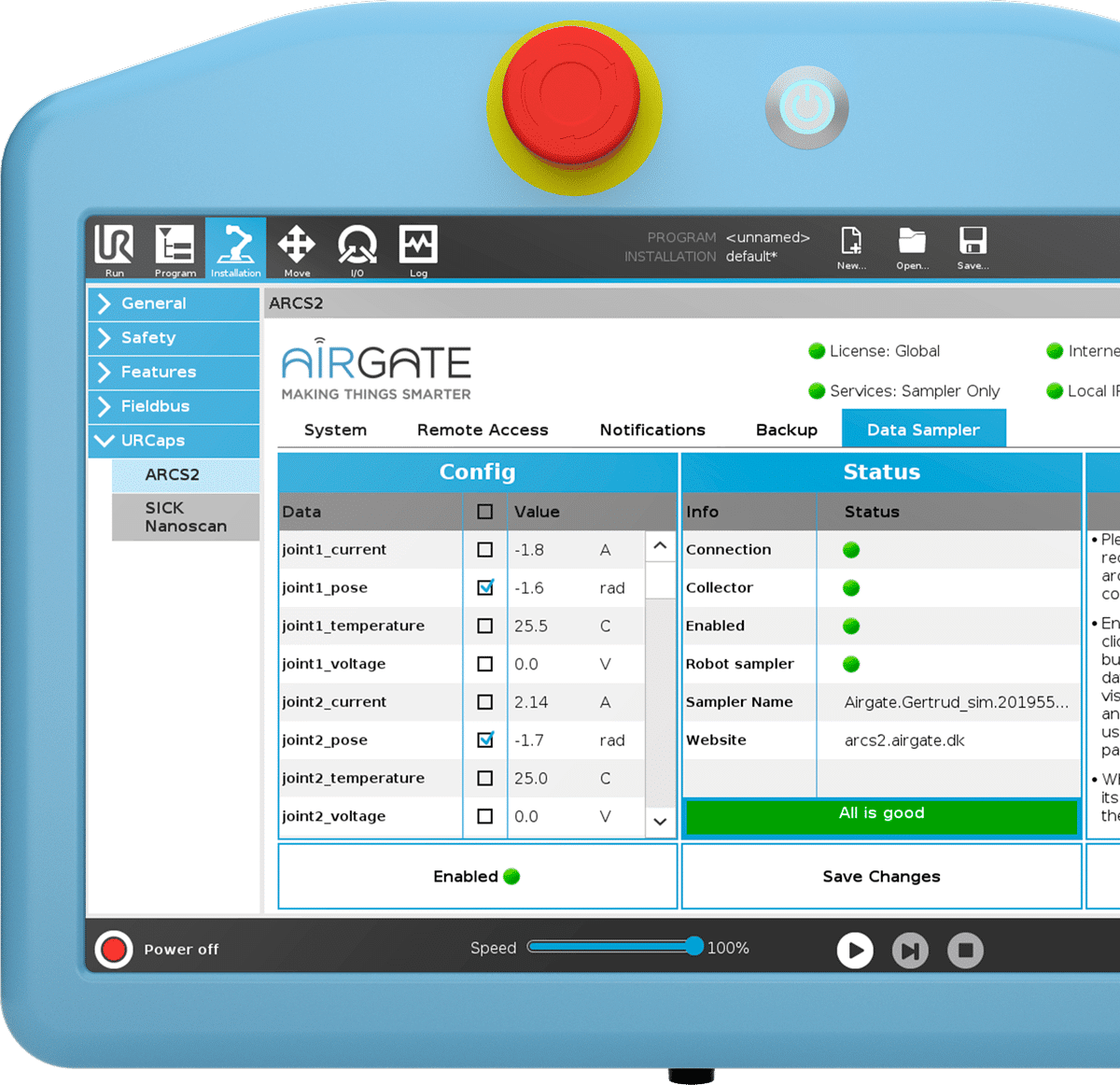Click the joint2_temperature value 25.0

531,778
